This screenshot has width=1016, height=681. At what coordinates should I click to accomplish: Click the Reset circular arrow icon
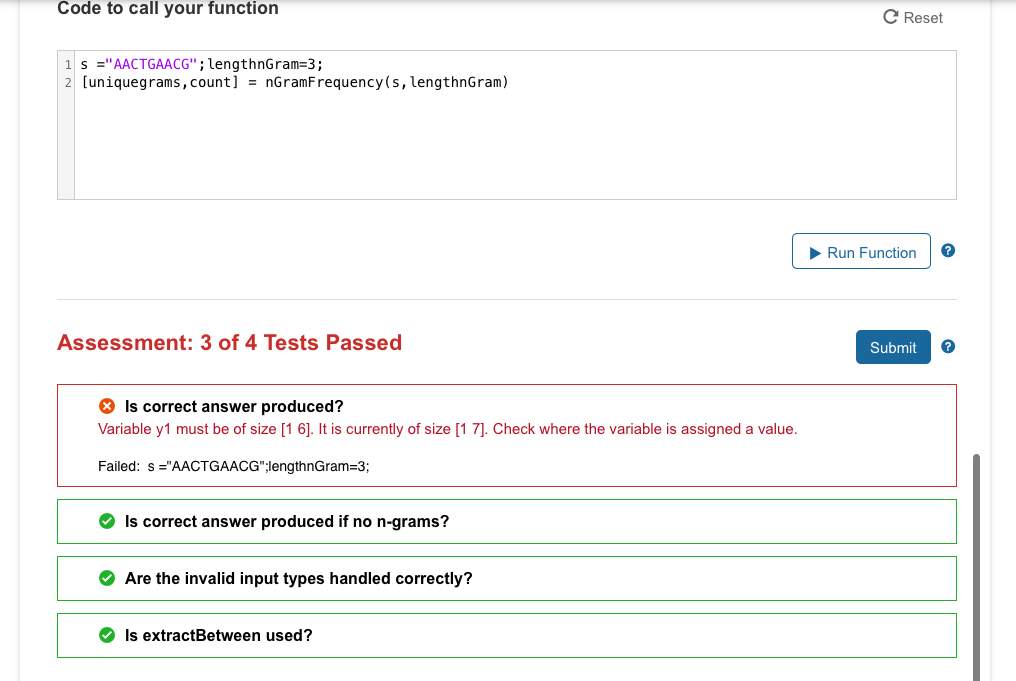point(890,17)
